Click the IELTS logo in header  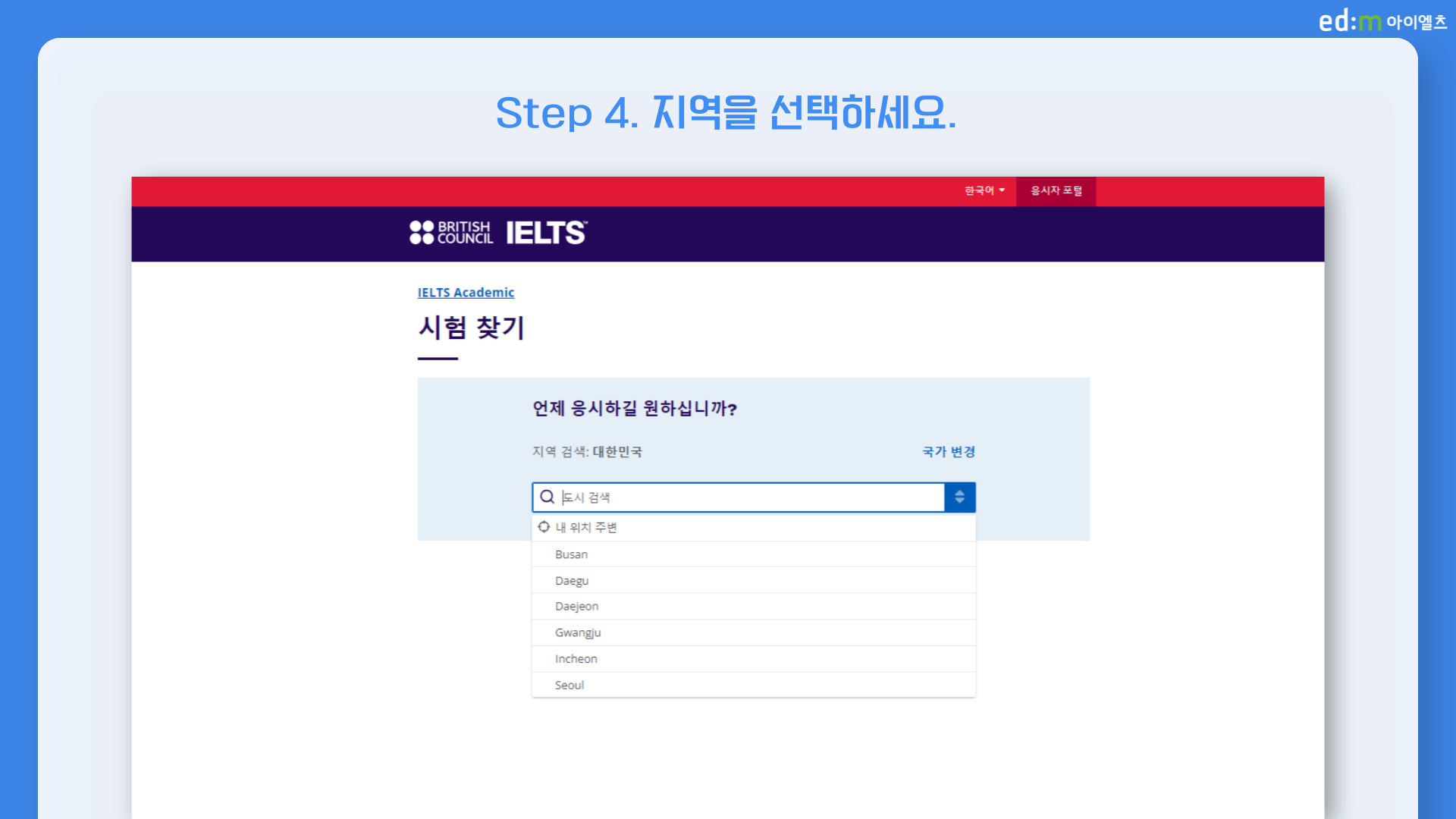click(x=546, y=233)
